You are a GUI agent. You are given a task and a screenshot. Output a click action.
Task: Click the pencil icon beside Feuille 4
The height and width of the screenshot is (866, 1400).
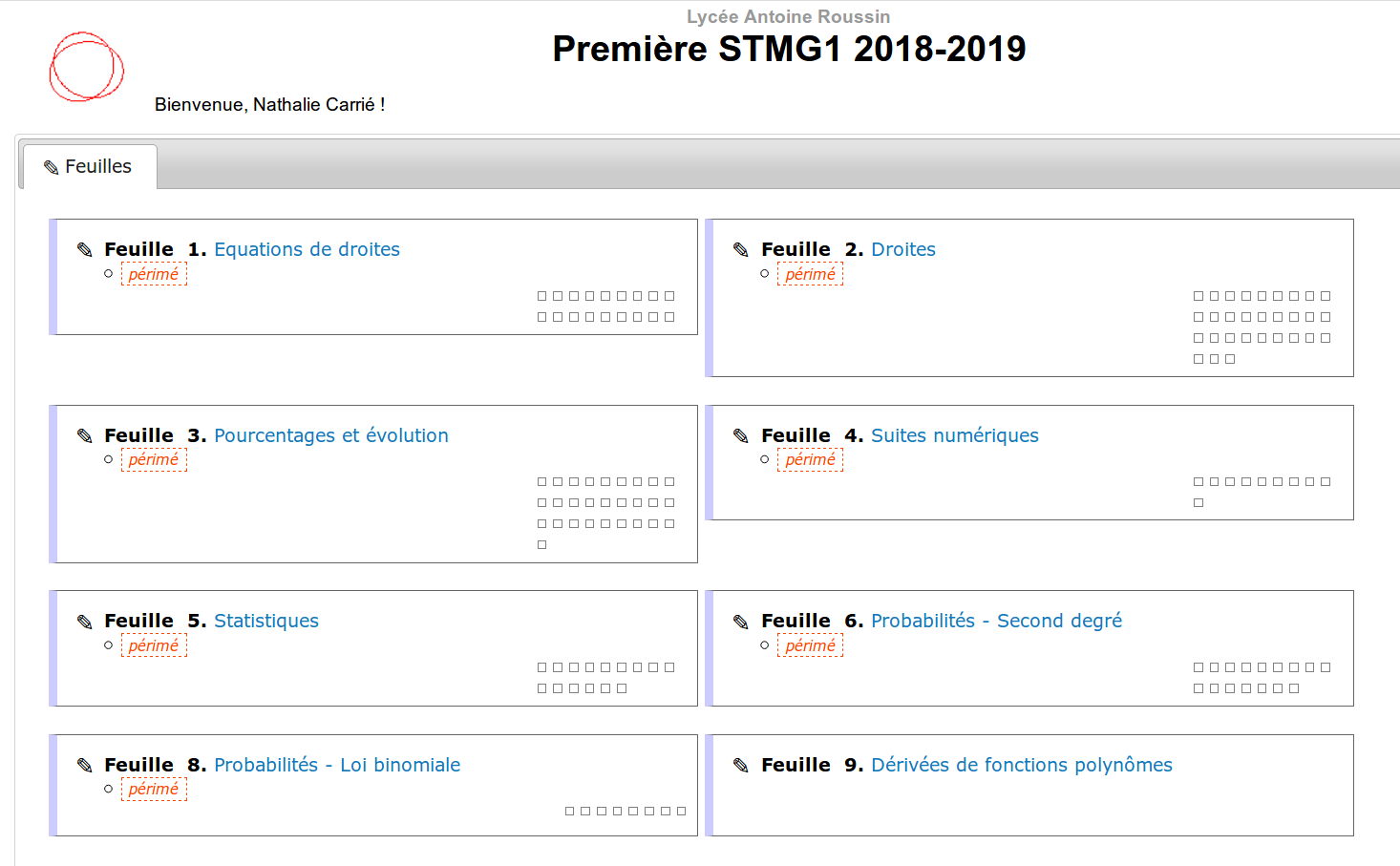pos(741,436)
